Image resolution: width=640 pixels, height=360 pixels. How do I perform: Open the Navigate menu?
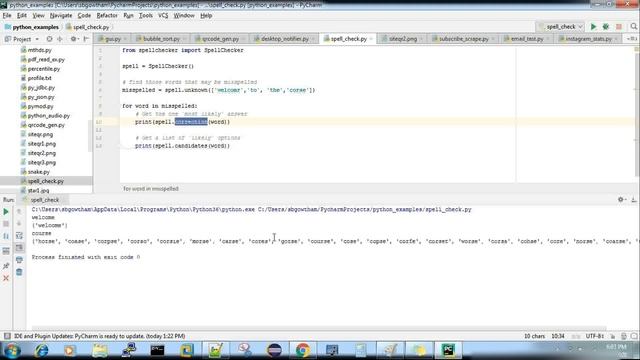(61, 16)
